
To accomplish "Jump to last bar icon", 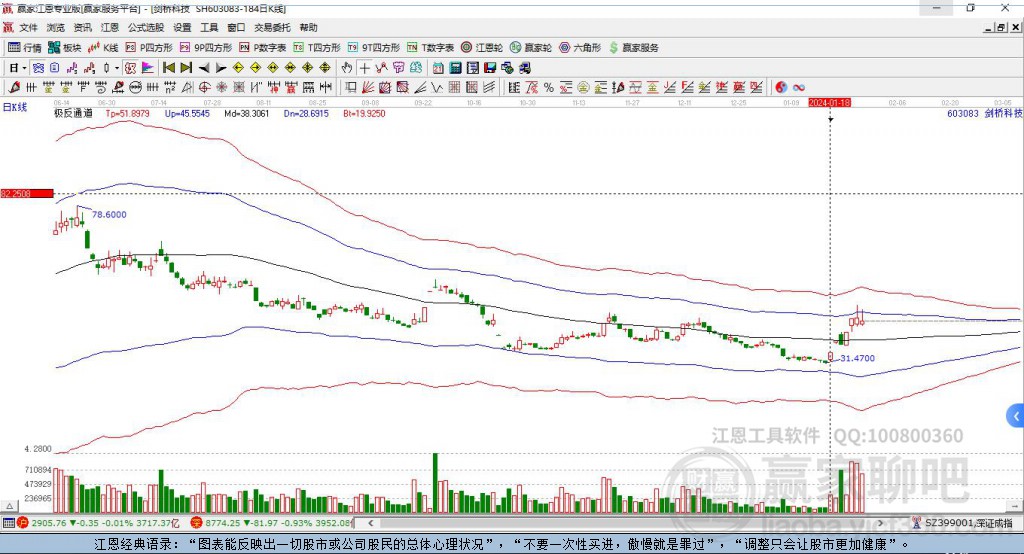I will click(186, 68).
